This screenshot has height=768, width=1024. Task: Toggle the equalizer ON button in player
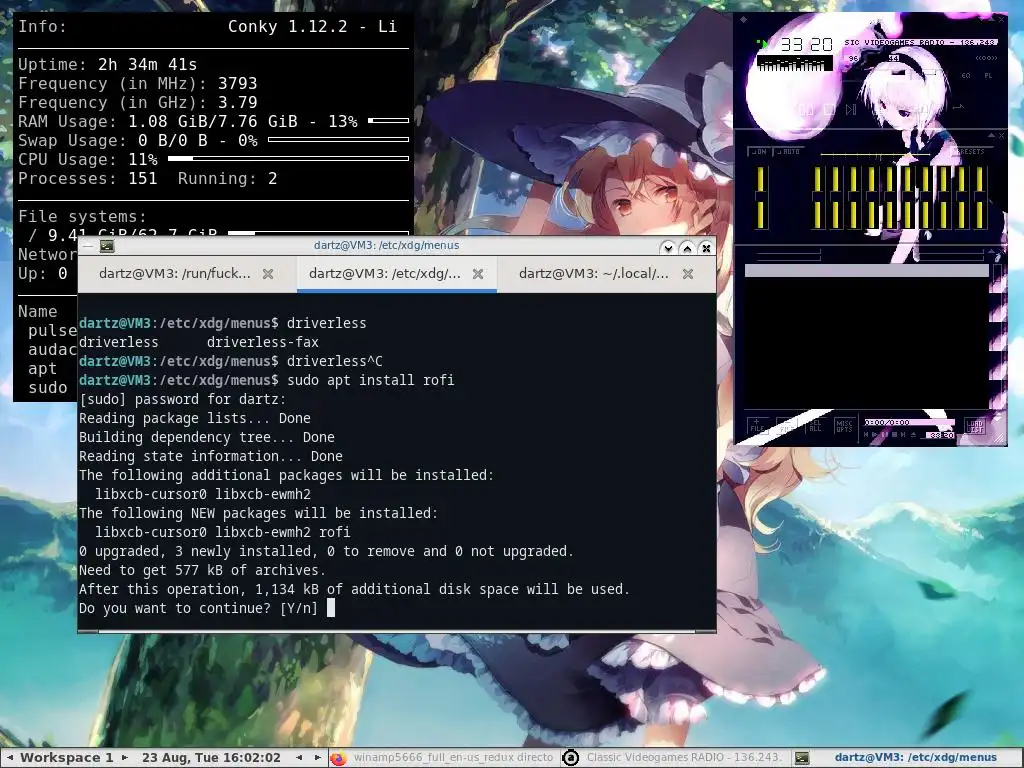point(758,152)
